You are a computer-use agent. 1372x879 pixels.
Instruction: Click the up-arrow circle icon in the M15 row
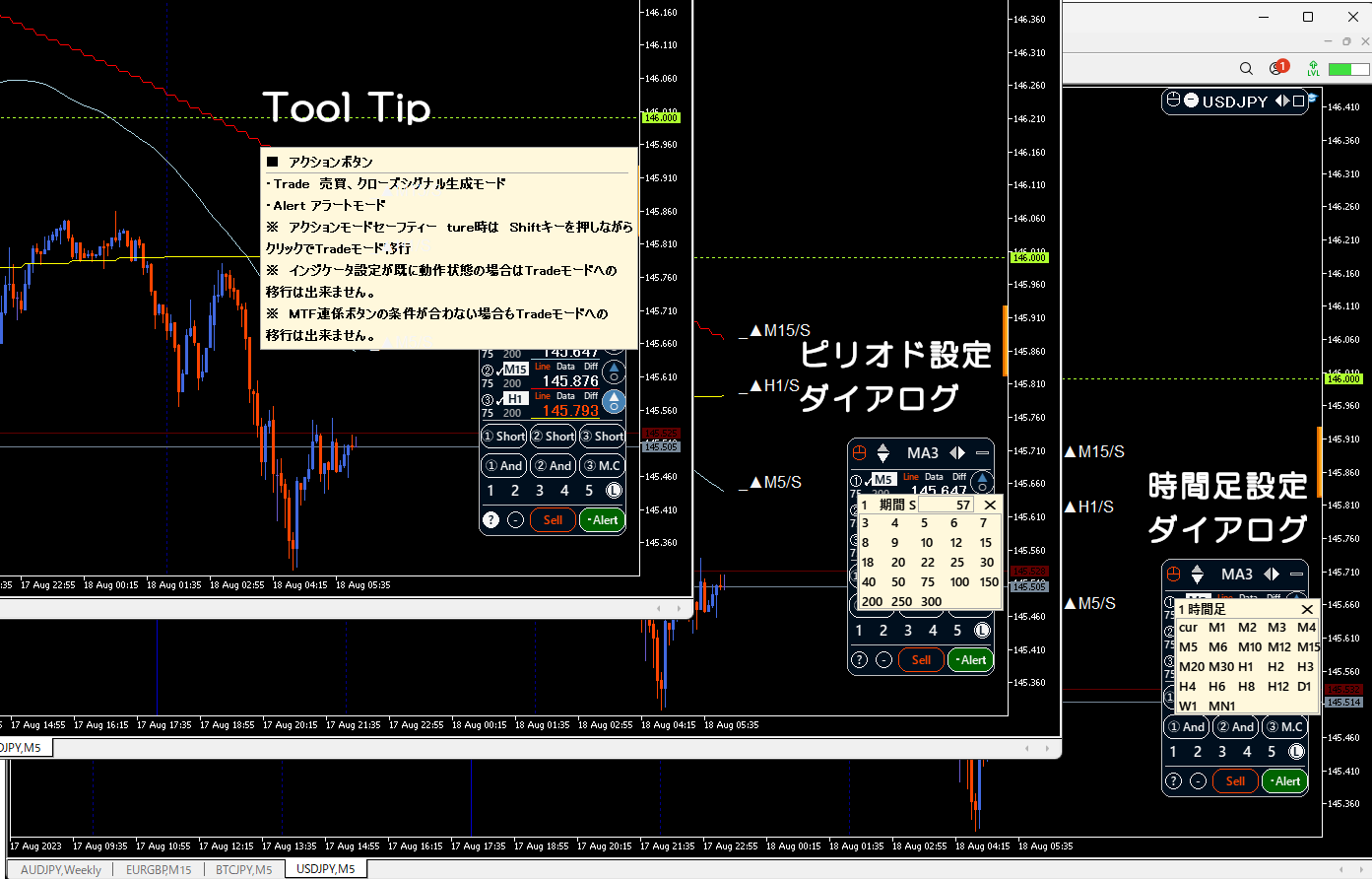pyautogui.click(x=614, y=372)
